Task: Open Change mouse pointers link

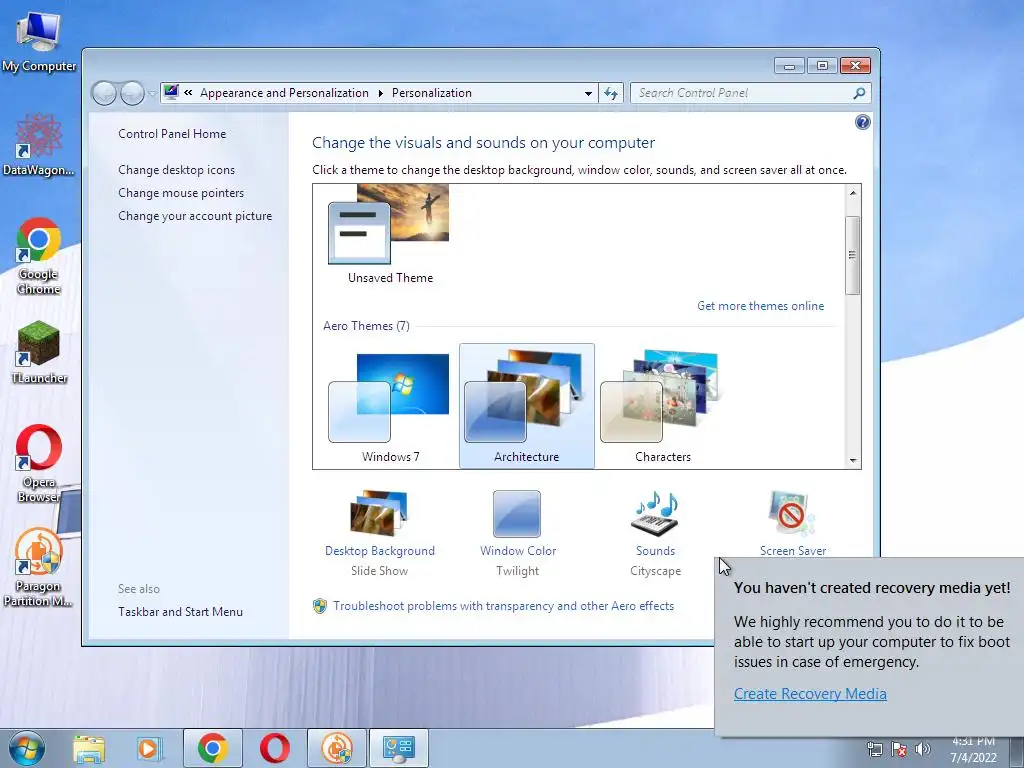Action: [x=181, y=193]
